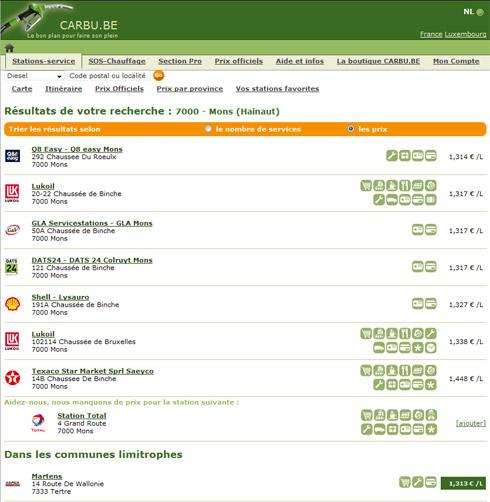The width and height of the screenshot is (490, 502).
Task: Click the wrench icon for Station Total
Action: coord(367,430)
